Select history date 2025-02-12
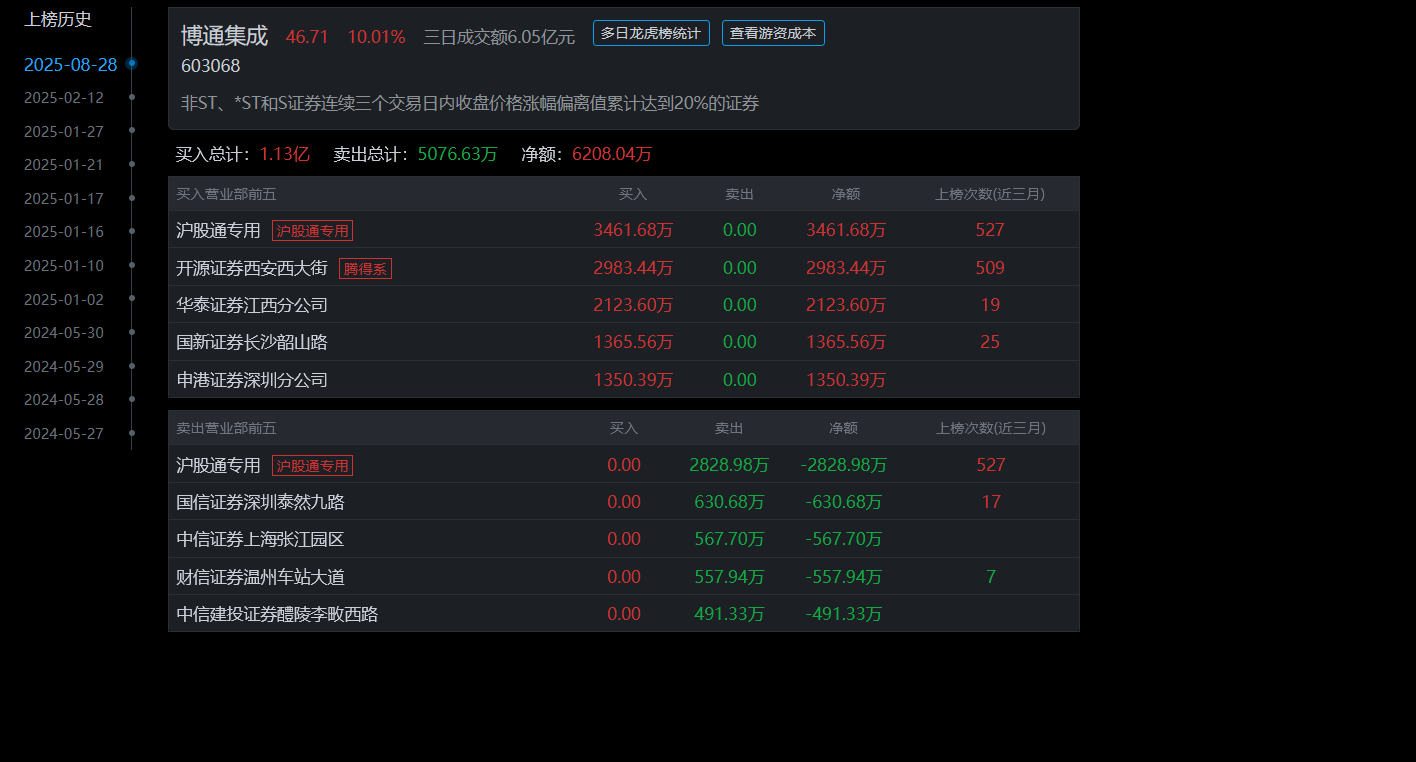Image resolution: width=1416 pixels, height=762 pixels. pyautogui.click(x=64, y=98)
